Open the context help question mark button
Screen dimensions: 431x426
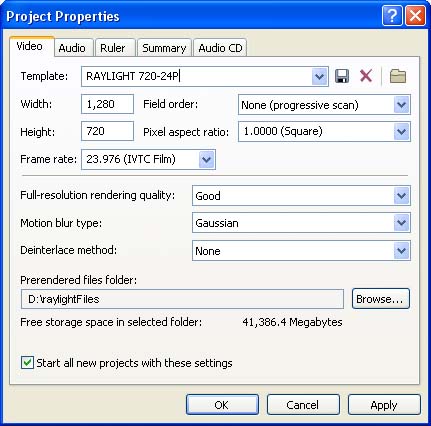coord(392,15)
